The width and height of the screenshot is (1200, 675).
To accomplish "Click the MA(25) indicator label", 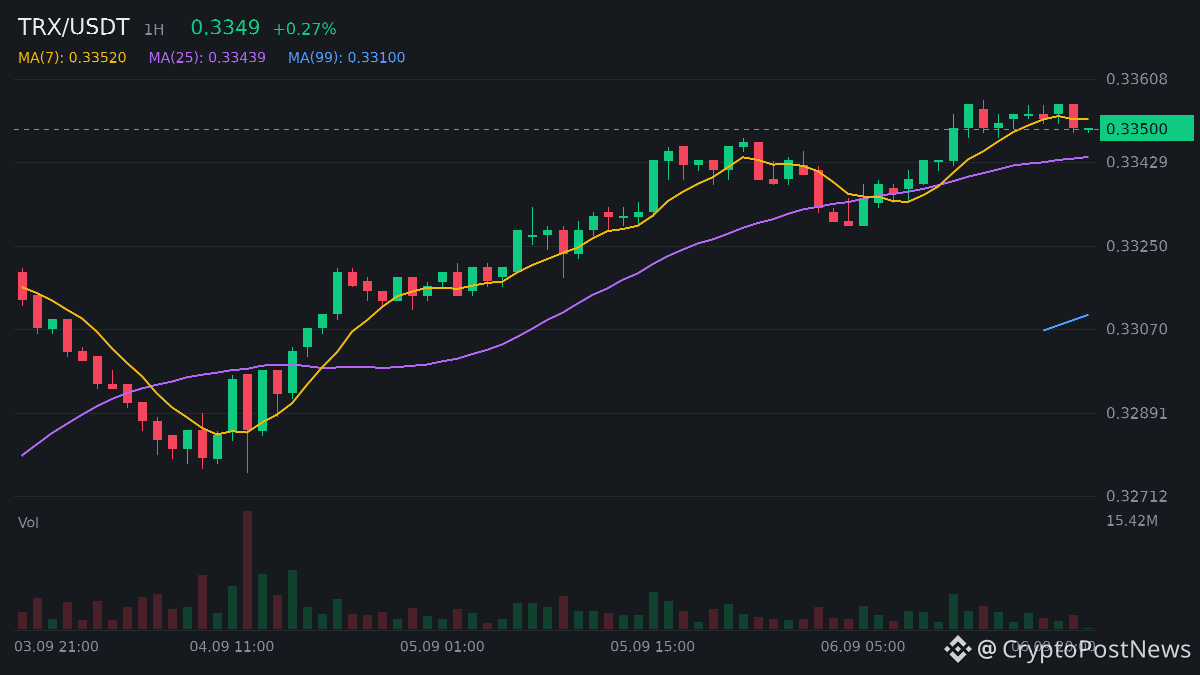I will click(207, 58).
